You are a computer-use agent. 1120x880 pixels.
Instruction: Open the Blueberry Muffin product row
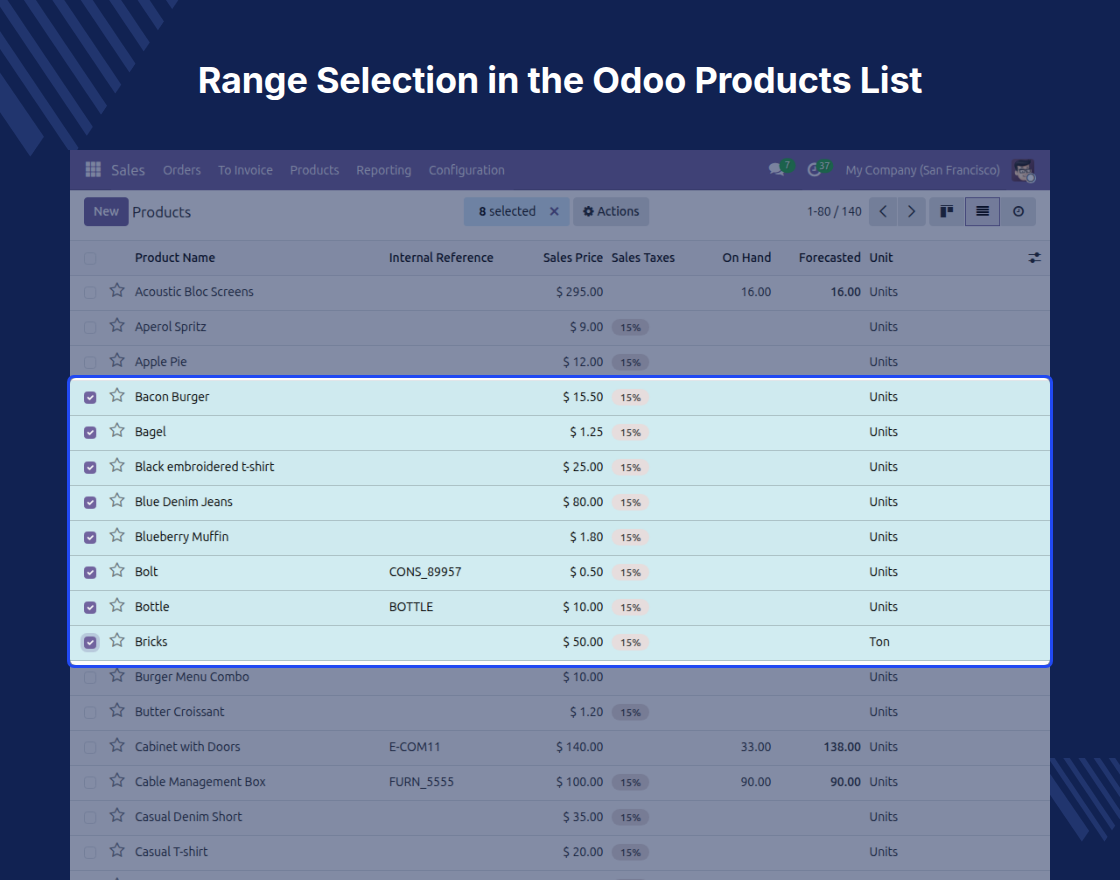pos(560,537)
